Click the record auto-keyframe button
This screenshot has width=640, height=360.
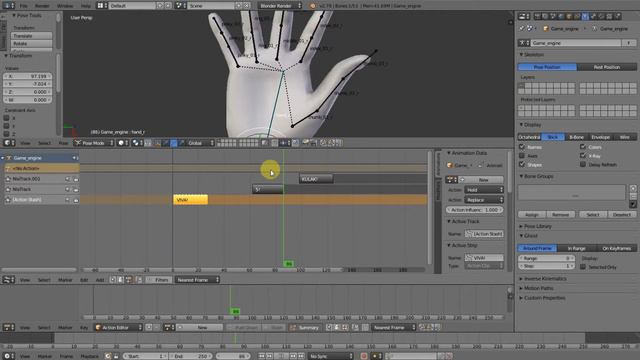[x=364, y=356]
